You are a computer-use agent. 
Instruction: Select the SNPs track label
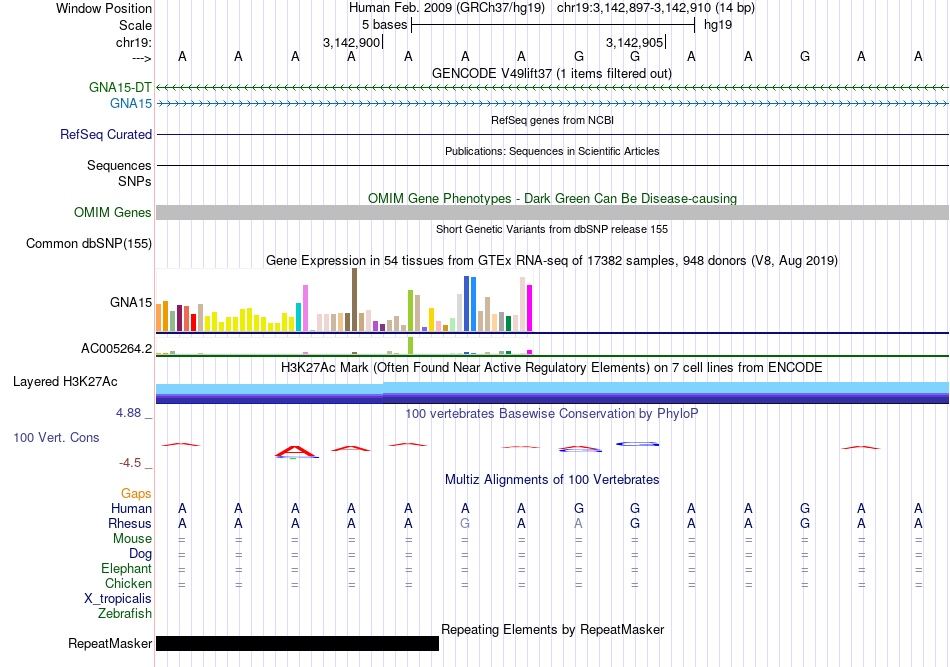pyautogui.click(x=135, y=181)
